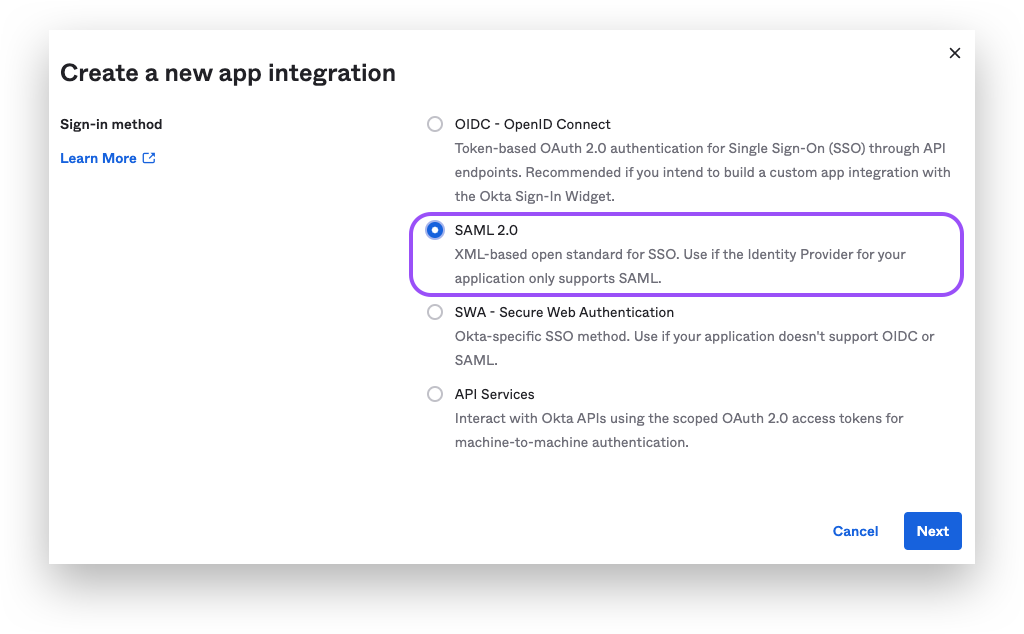Click the selected SAML 2.0 radio button
The image size is (1024, 634).
435,230
